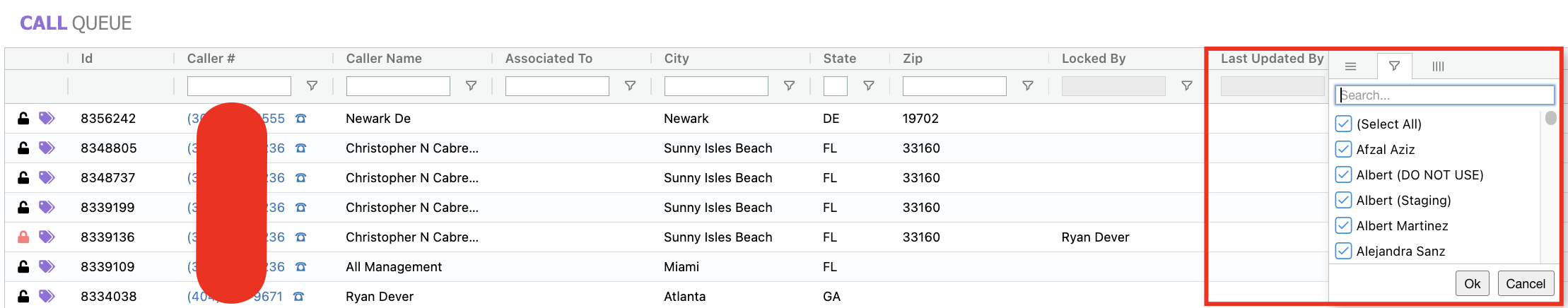Open the City column filter funnel

[x=789, y=86]
